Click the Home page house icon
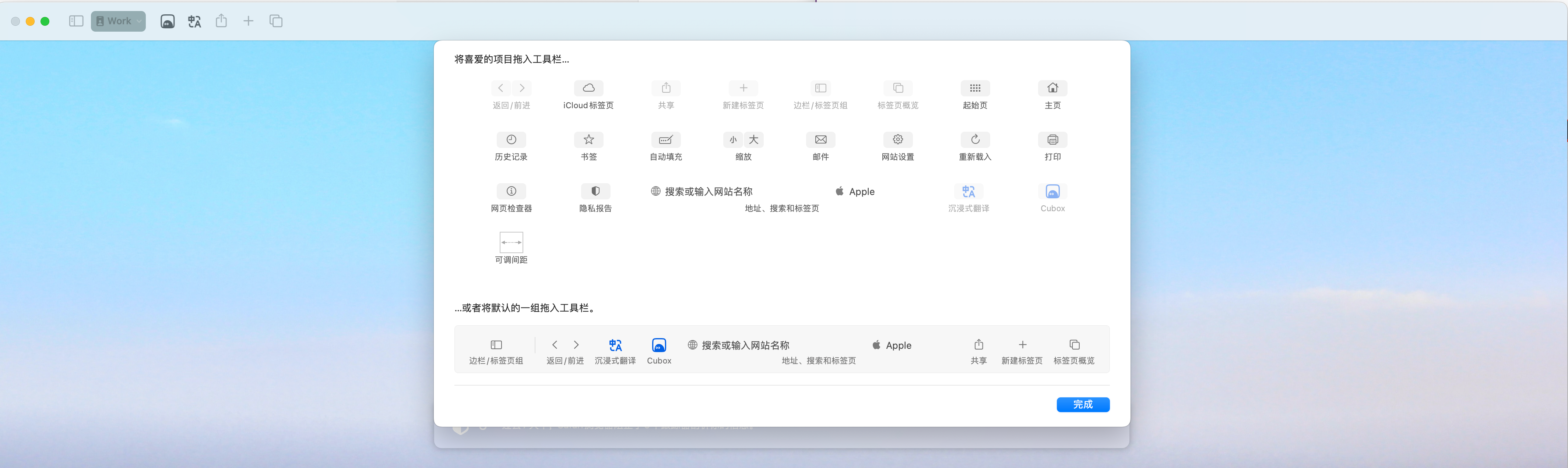 pyautogui.click(x=1052, y=88)
